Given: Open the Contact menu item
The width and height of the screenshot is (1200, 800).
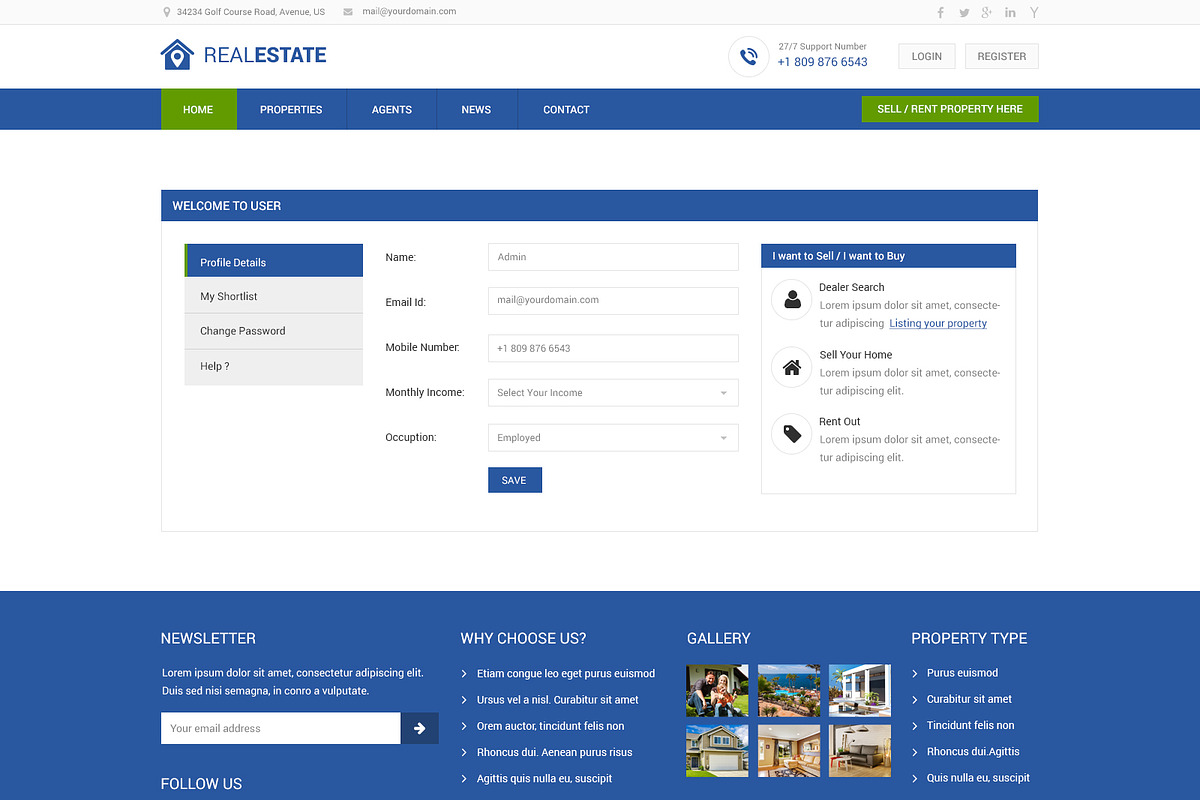Looking at the screenshot, I should (566, 109).
